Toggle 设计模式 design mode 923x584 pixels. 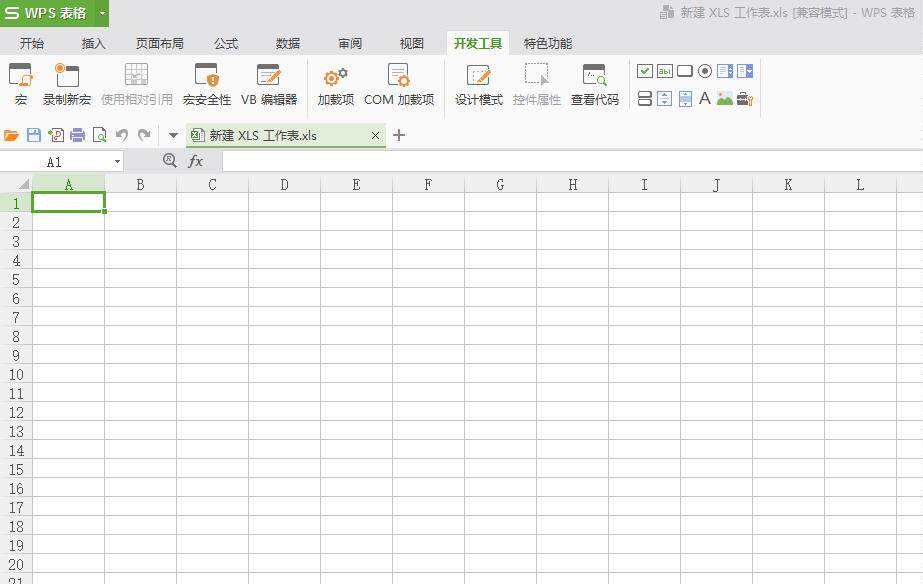click(479, 85)
